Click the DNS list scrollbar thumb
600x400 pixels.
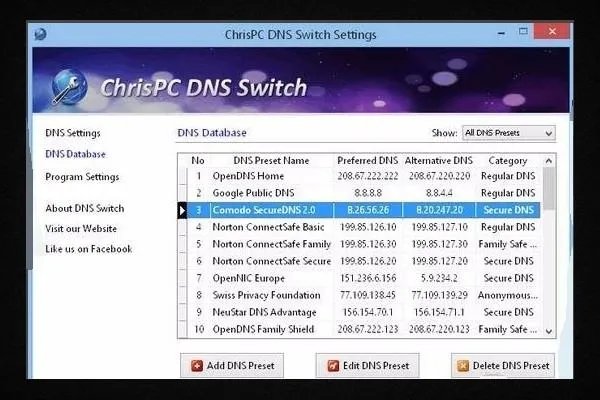click(549, 188)
